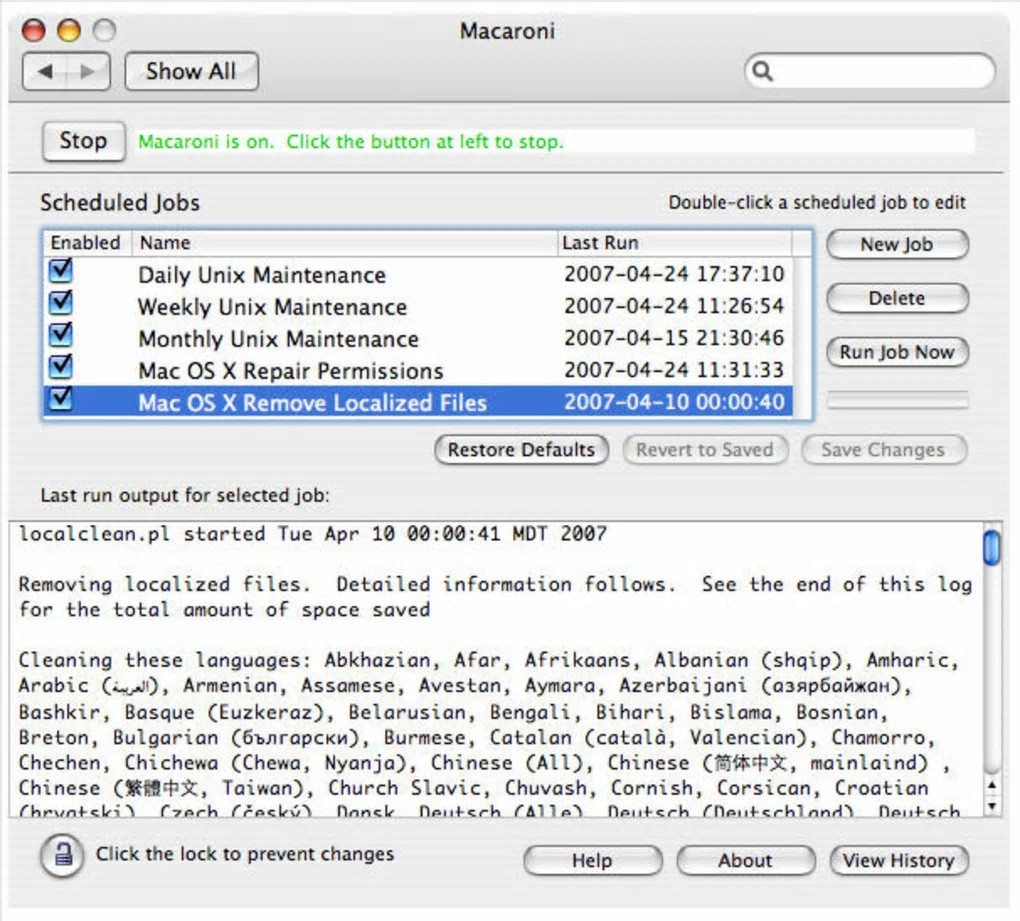This screenshot has height=921, width=1020.
Task: Stop Macaroni with the Stop button
Action: click(x=83, y=141)
